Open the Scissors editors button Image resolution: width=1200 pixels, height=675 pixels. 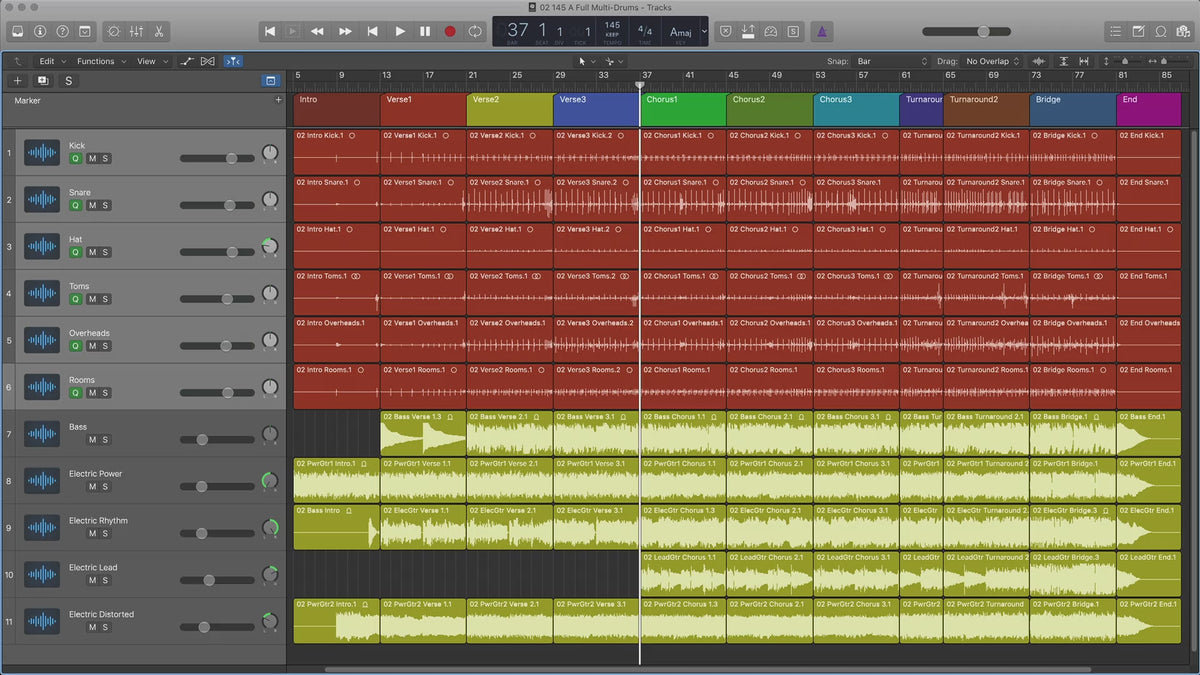[x=159, y=31]
